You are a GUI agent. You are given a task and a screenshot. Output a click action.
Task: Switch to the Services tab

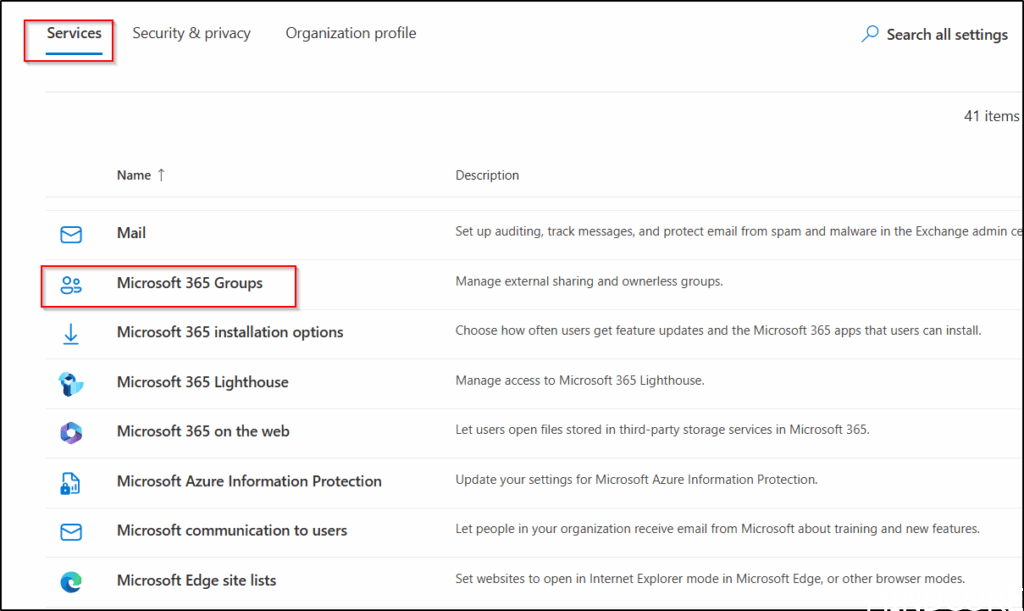(74, 33)
